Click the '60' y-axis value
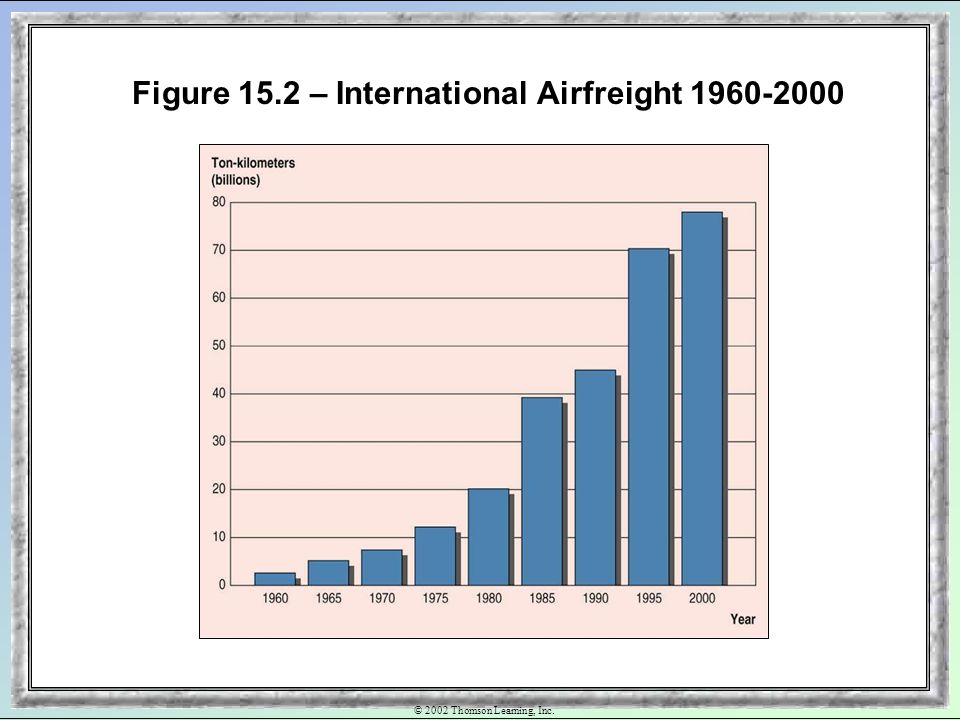 coord(219,298)
